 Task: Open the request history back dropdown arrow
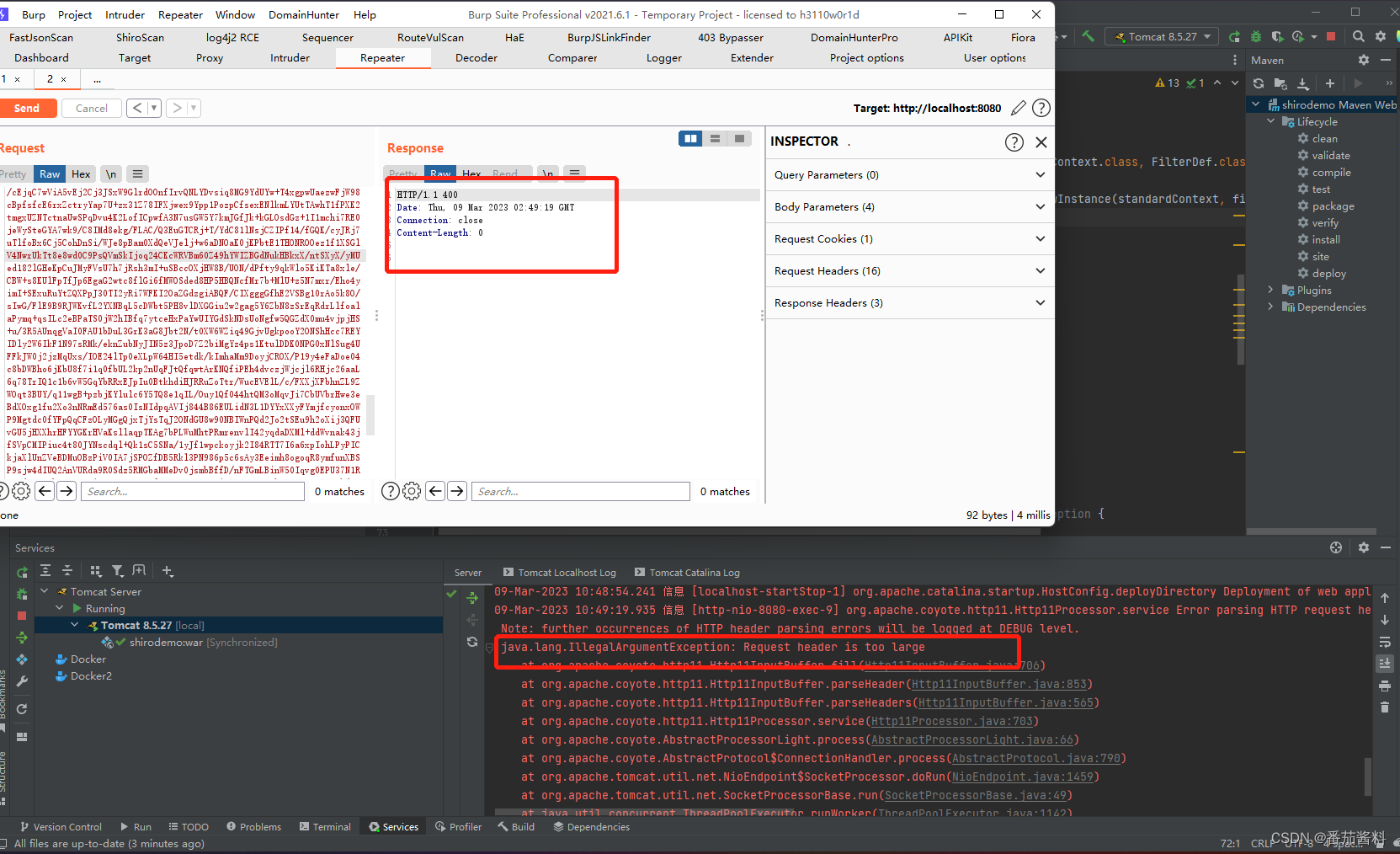(153, 108)
